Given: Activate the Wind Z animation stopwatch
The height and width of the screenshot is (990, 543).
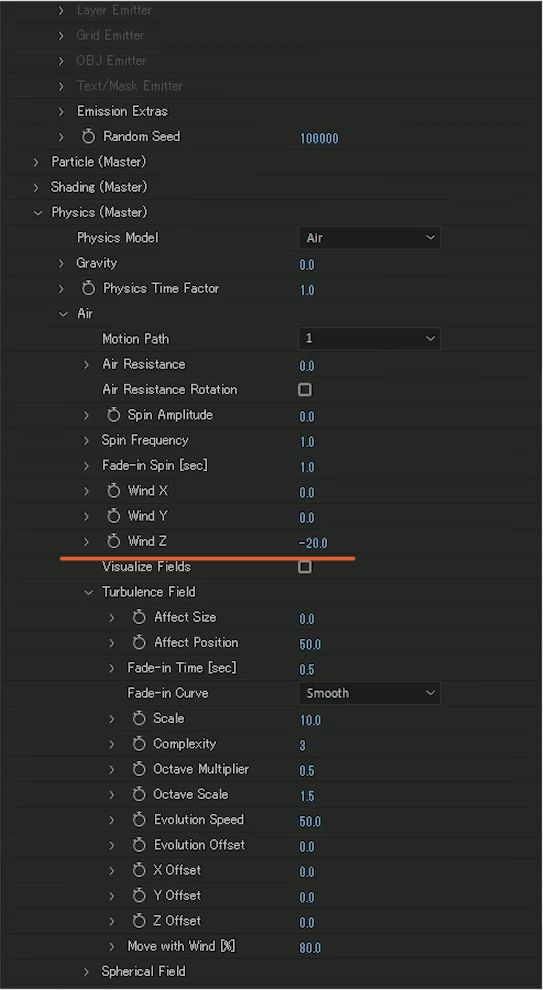Looking at the screenshot, I should 114,541.
